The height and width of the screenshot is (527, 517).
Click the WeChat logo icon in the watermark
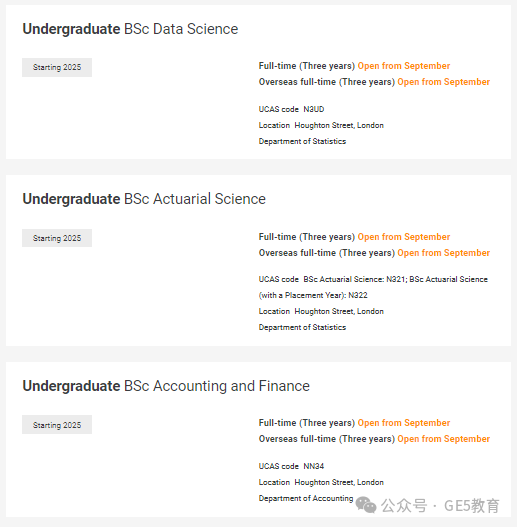pyautogui.click(x=366, y=505)
